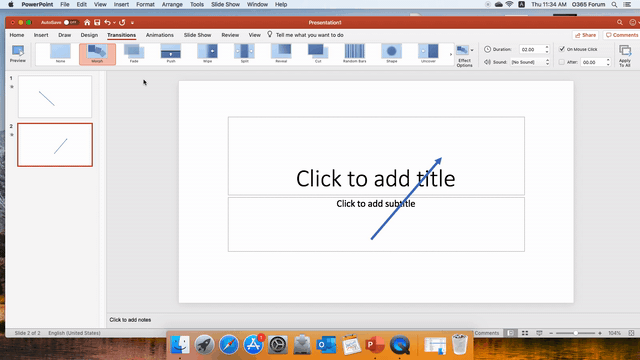Image resolution: width=640 pixels, height=360 pixels.
Task: Click the Home icon in title bar
Action: click(87, 22)
